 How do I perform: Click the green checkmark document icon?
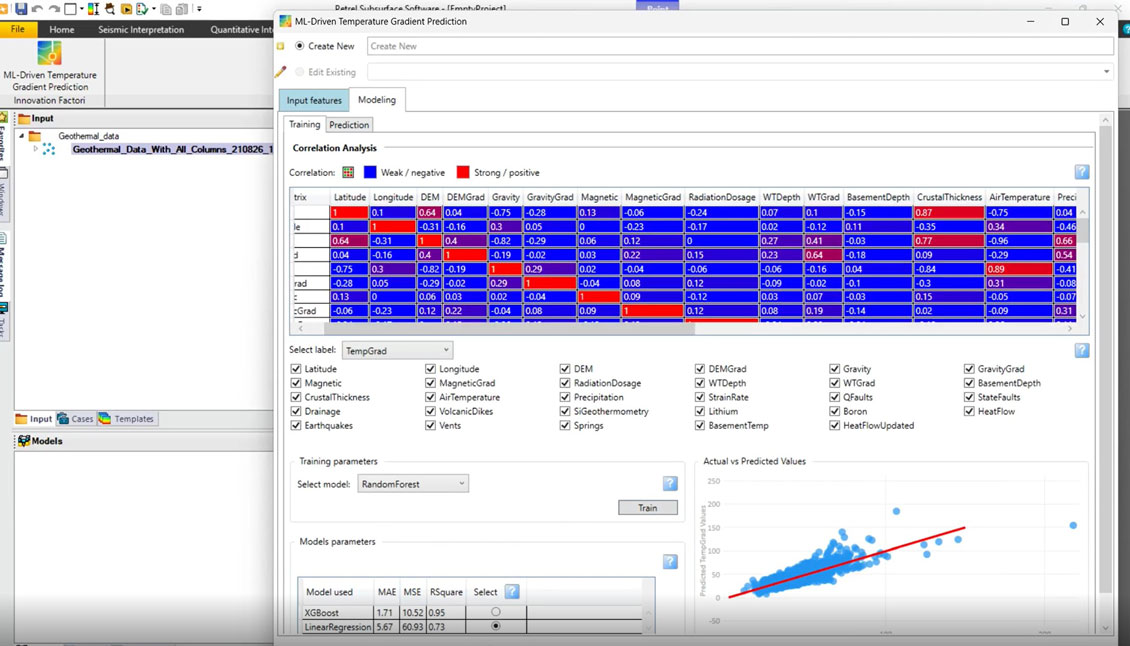coord(142,9)
